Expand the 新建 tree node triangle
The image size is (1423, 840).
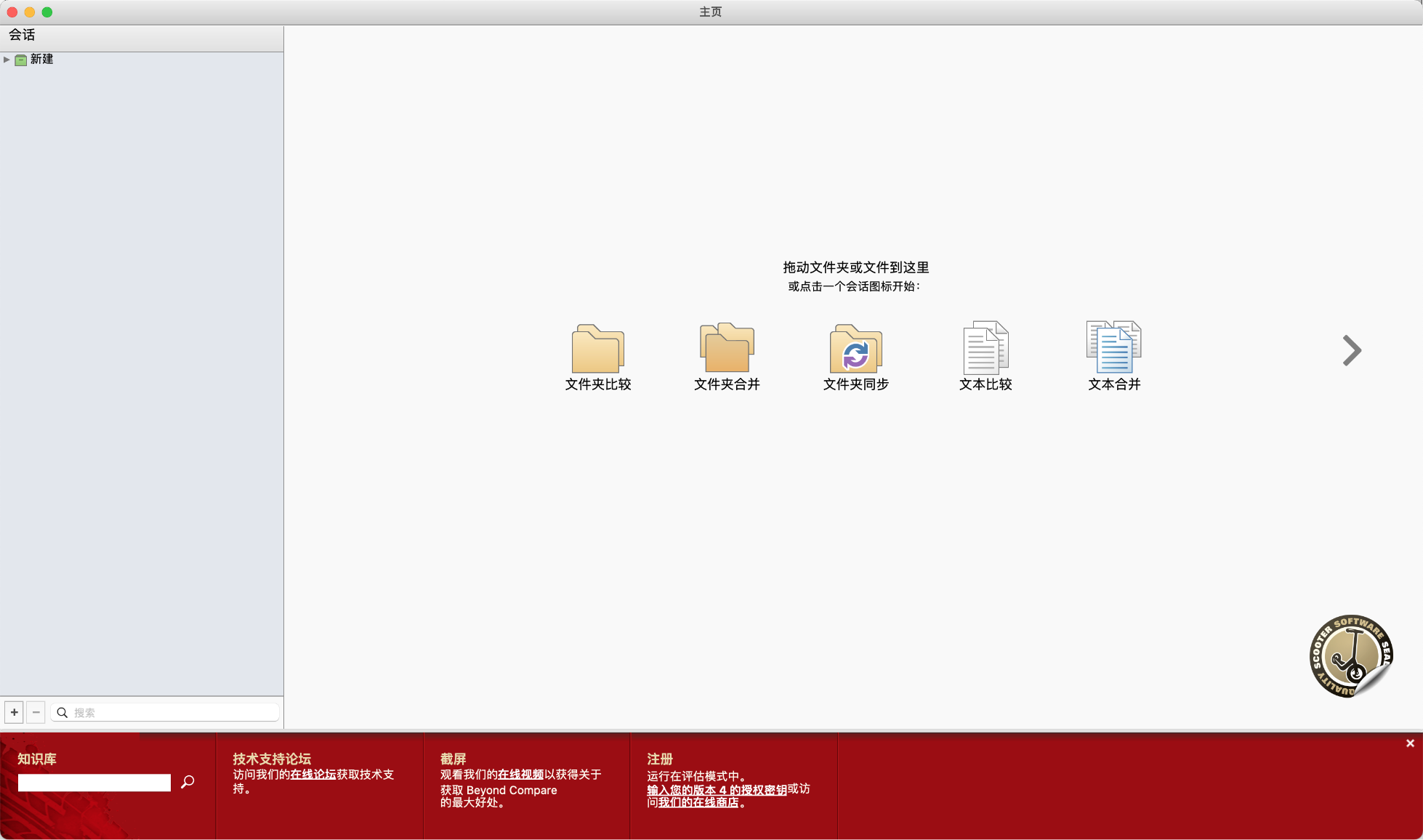pos(7,60)
